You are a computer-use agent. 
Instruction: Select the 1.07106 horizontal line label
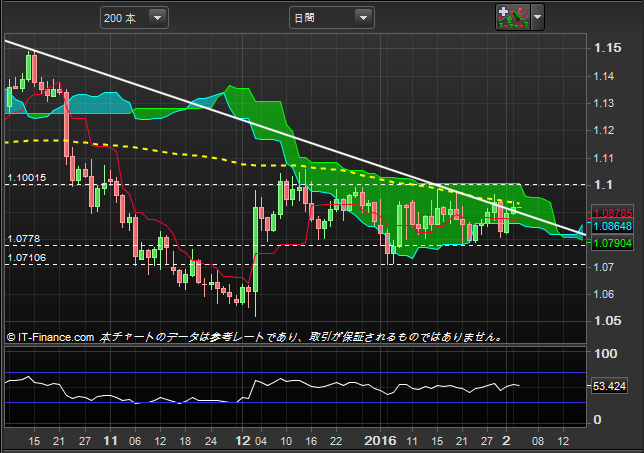coord(27,258)
